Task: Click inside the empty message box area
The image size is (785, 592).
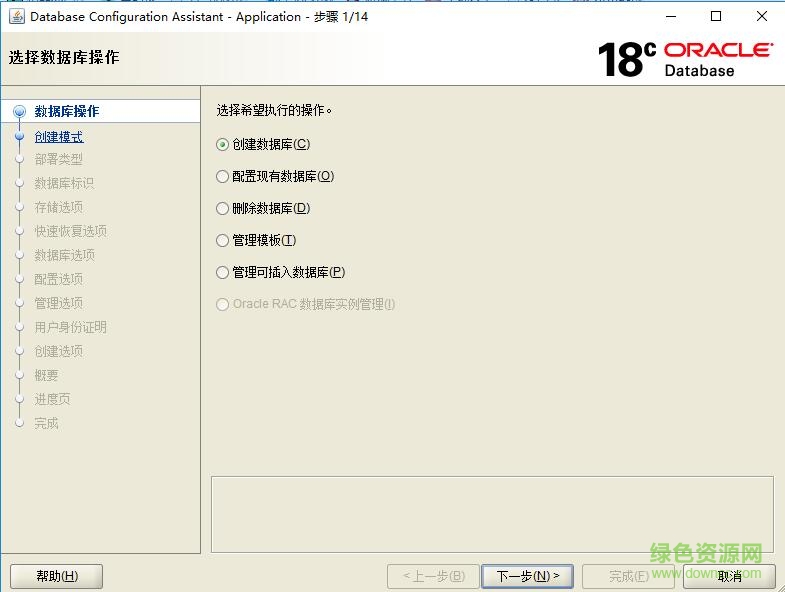Action: click(491, 513)
